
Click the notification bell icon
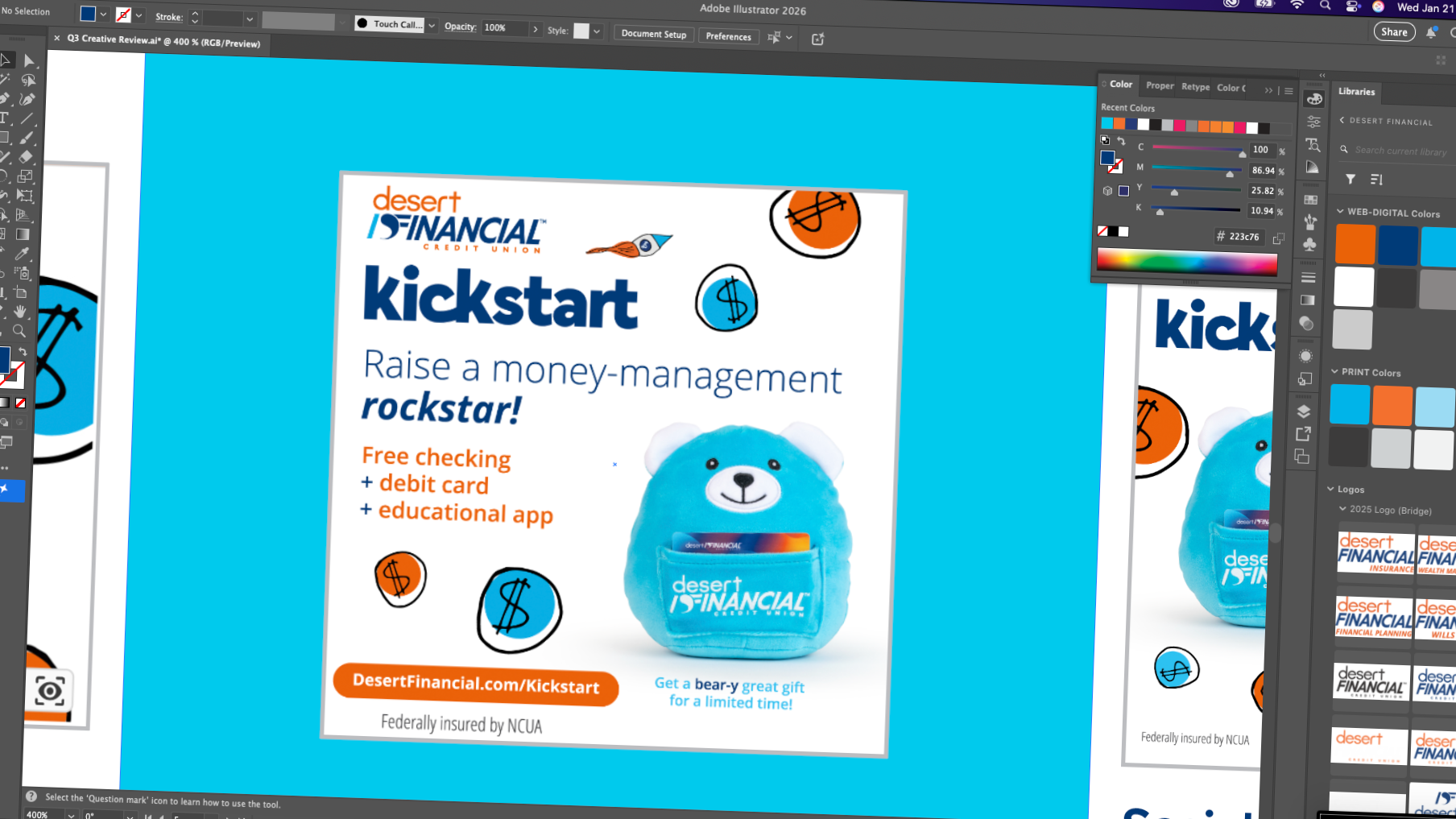[x=1431, y=33]
